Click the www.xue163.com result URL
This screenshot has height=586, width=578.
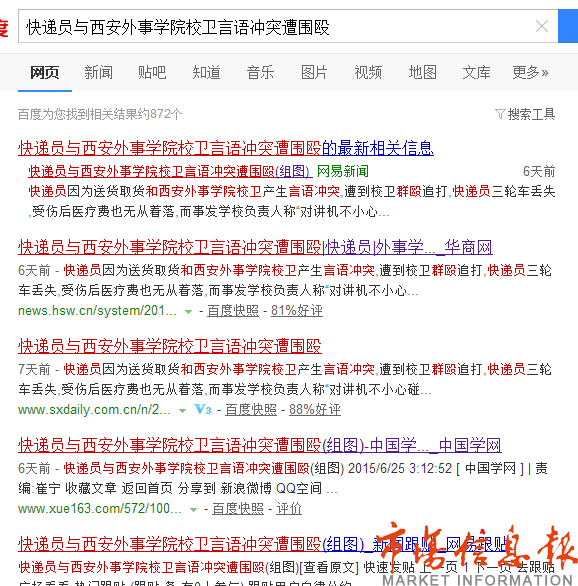pyautogui.click(x=100, y=509)
